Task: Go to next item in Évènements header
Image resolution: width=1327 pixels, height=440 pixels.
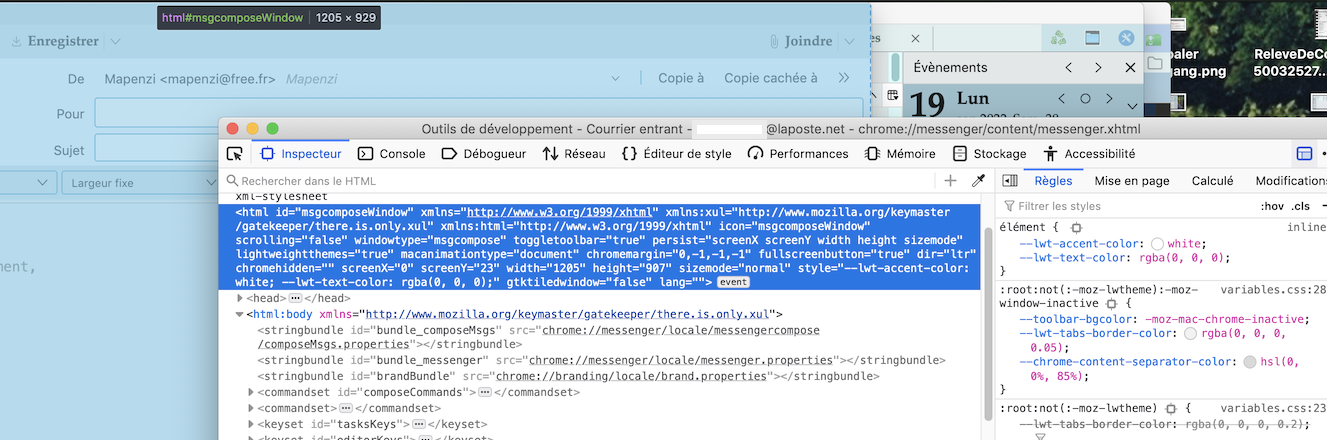Action: click(1098, 67)
